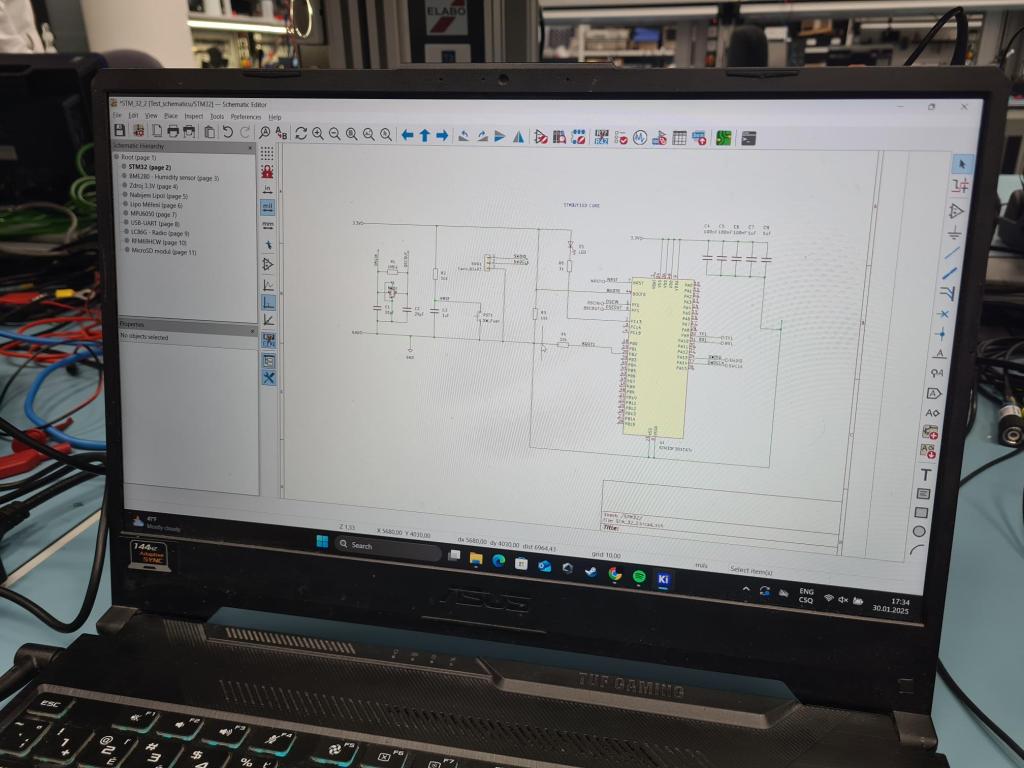Screen dimensions: 1024x768
Task: Open the Inspect menu
Action: 193,116
